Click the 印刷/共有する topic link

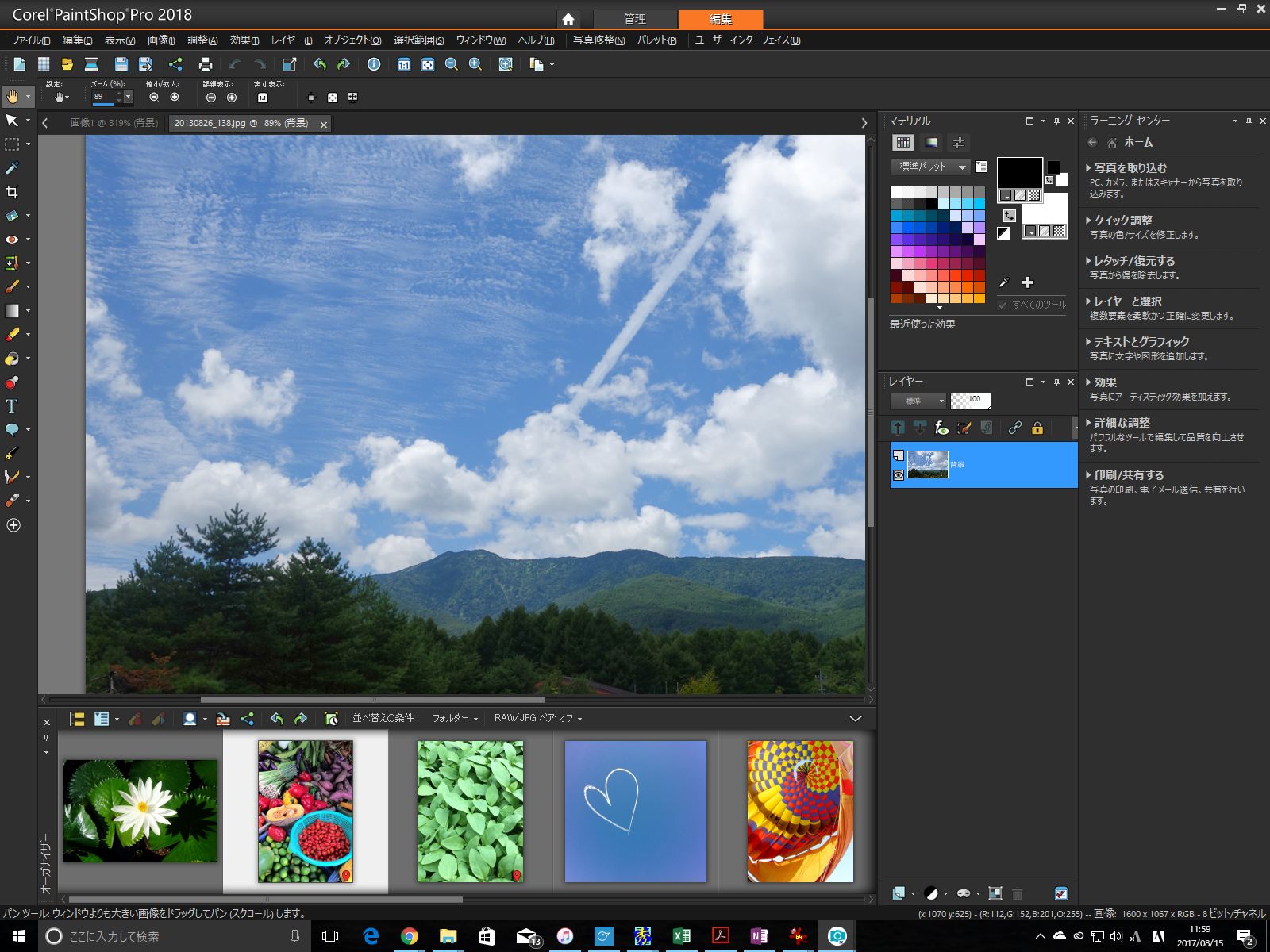(x=1129, y=475)
